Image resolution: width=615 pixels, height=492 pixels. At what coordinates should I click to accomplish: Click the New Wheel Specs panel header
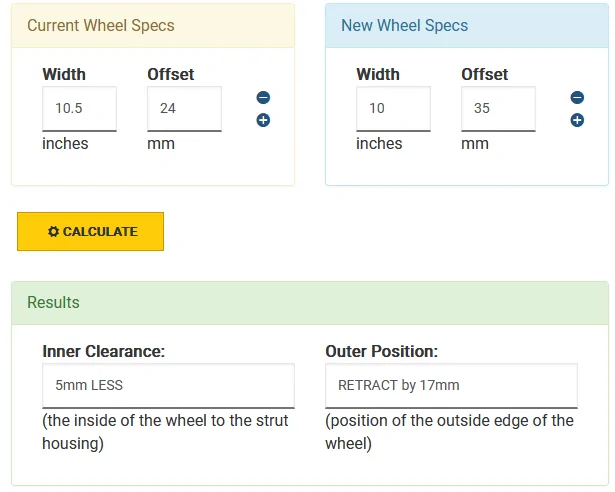tap(467, 26)
